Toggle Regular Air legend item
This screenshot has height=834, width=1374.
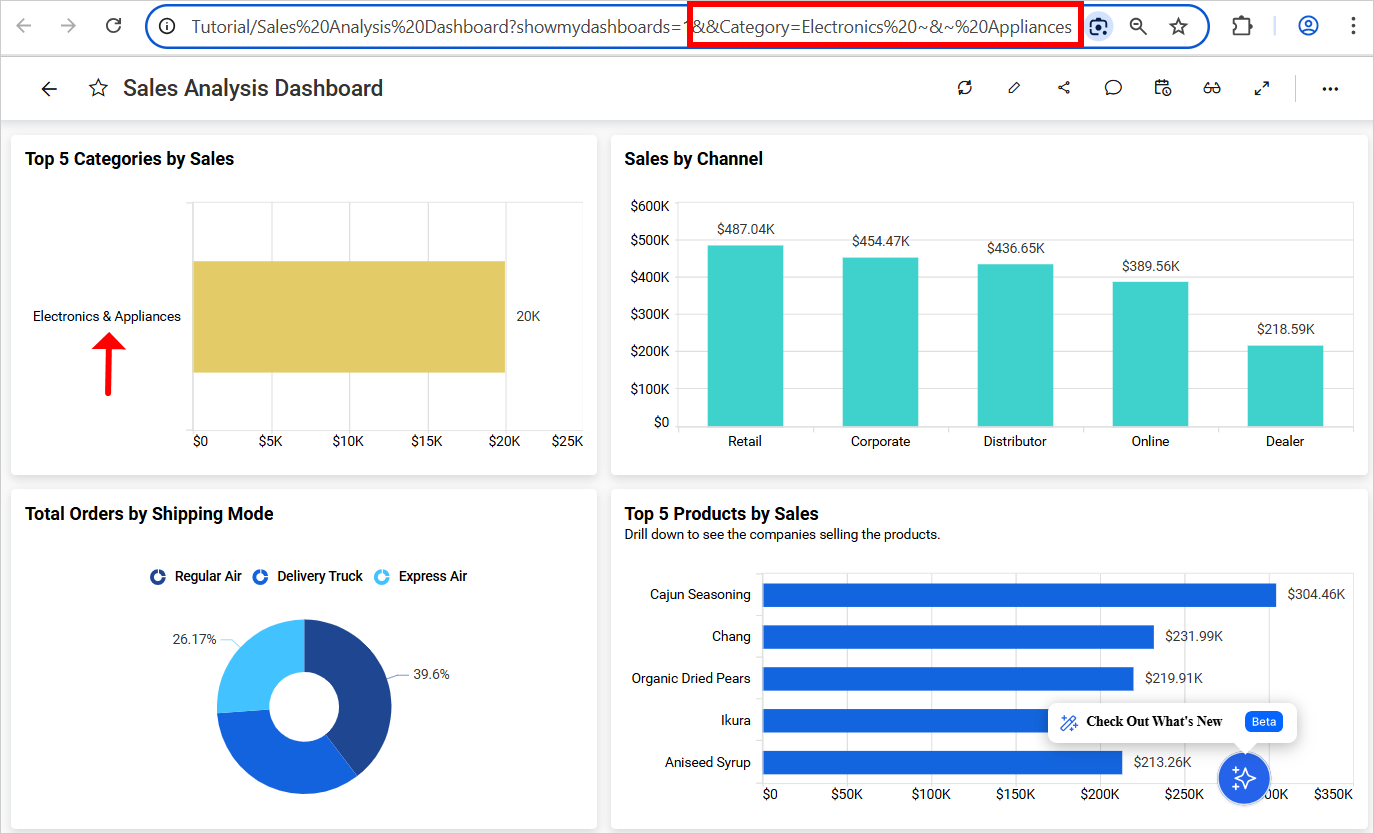click(x=197, y=576)
